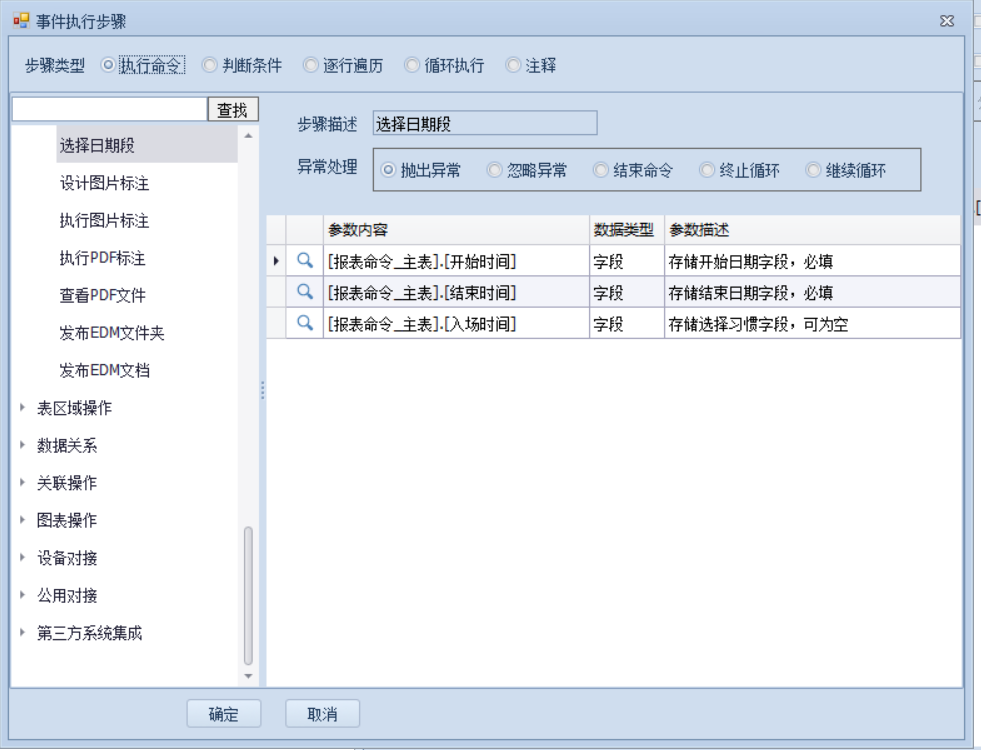The height and width of the screenshot is (750, 981).
Task: Select 终止循环 exception handling option
Action: 707,170
